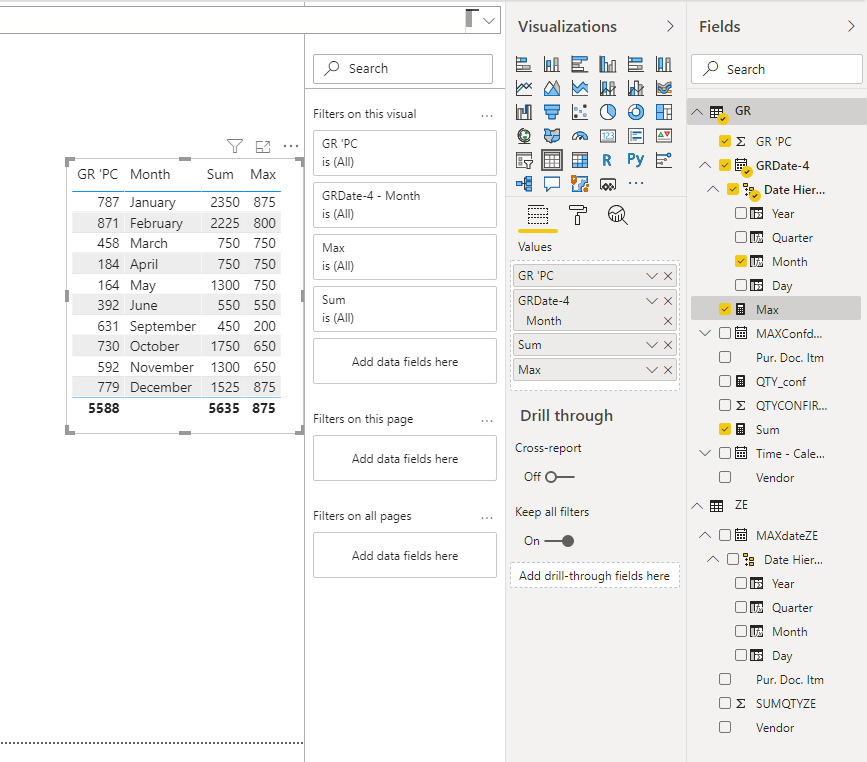867x762 pixels.
Task: Expand the Time - Cale... field node
Action: 705,453
